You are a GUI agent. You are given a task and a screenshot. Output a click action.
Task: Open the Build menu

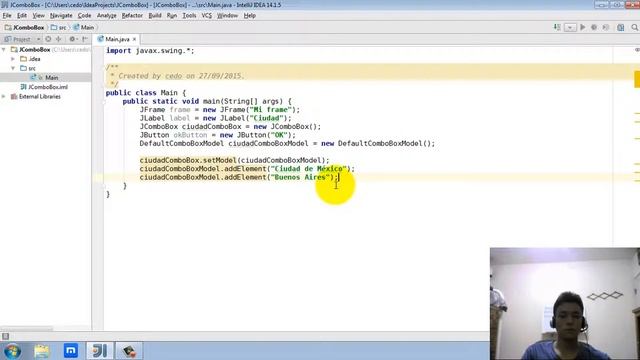(x=155, y=16)
